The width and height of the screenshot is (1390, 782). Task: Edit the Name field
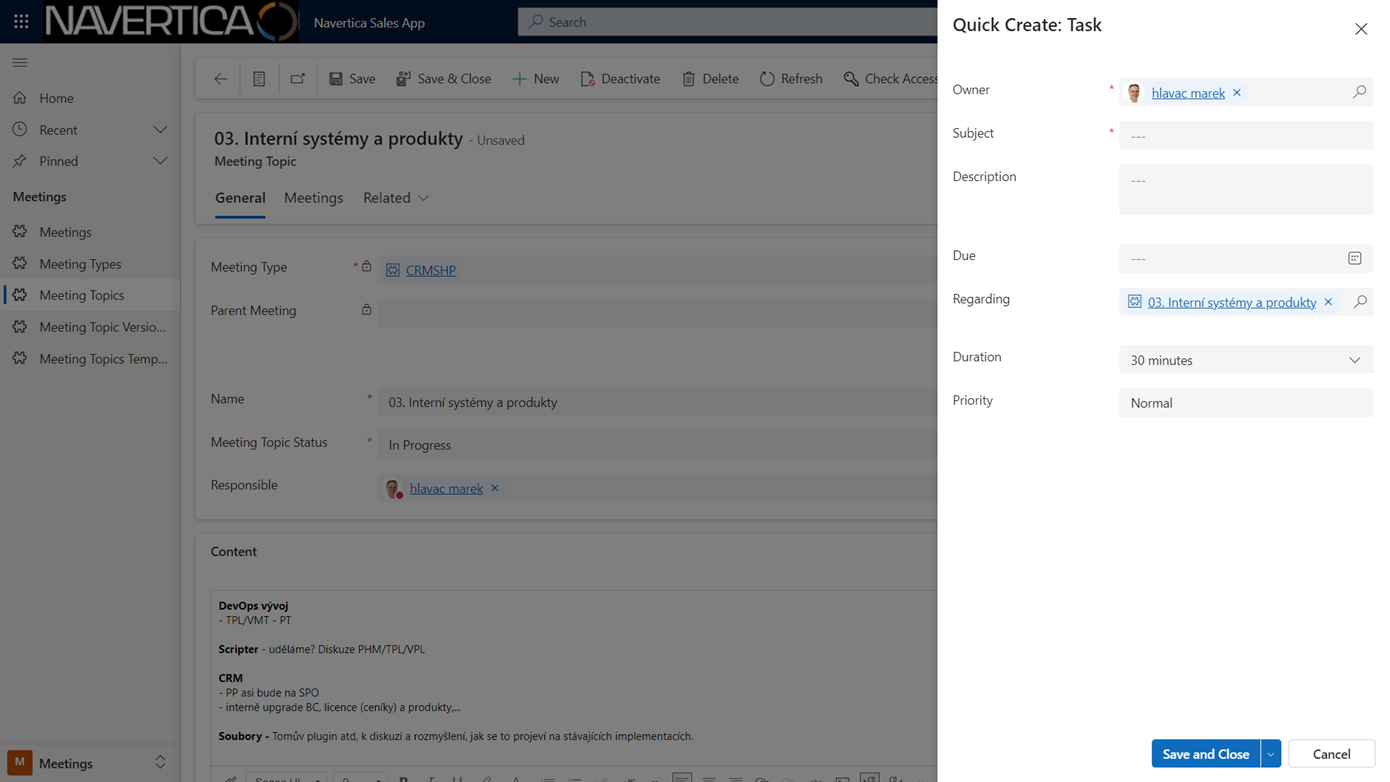[657, 402]
